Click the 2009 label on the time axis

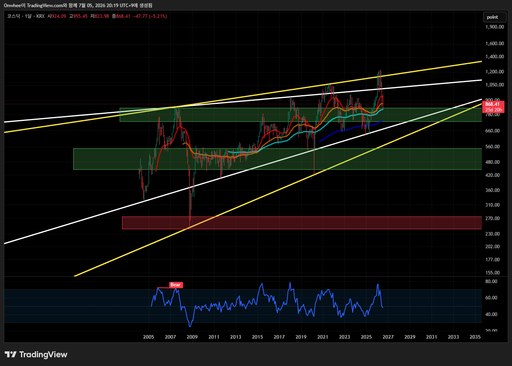tap(192, 337)
